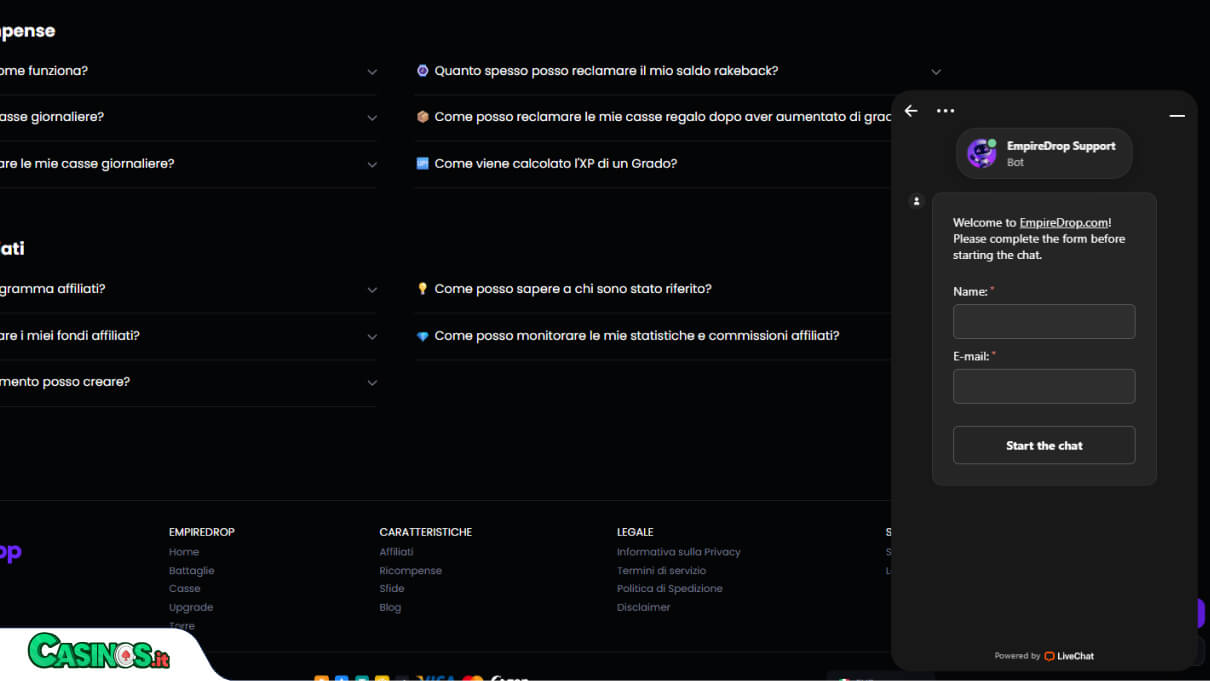Open question about monitoring affiliate statistics and commissions

pyautogui.click(x=637, y=336)
